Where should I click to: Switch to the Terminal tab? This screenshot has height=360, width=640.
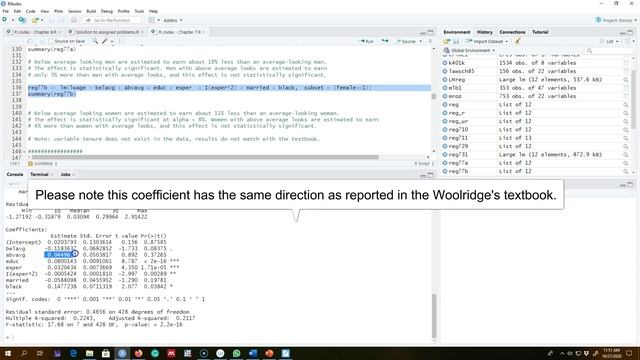pyautogui.click(x=39, y=174)
